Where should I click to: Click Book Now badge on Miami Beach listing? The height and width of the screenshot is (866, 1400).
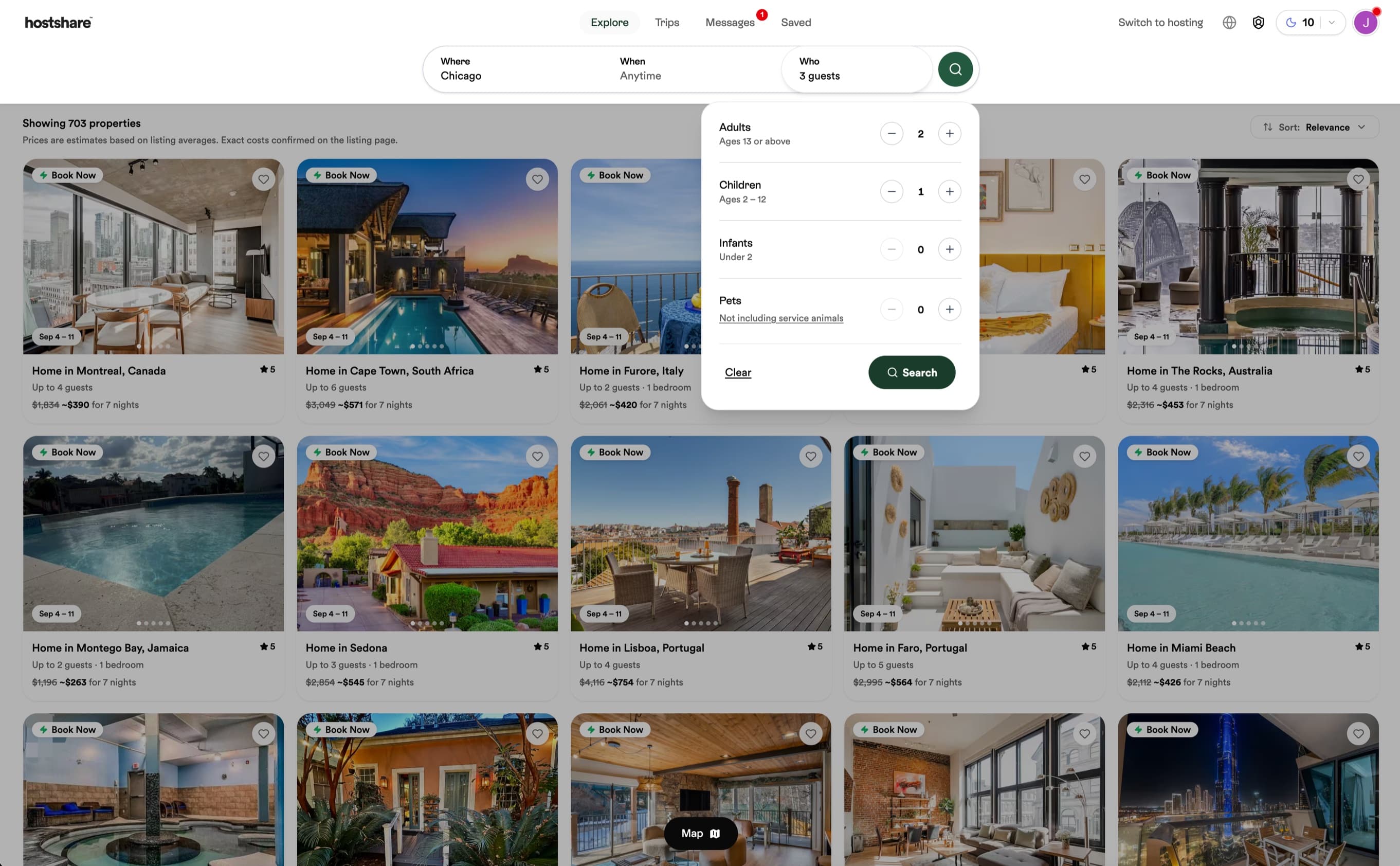1162,453
